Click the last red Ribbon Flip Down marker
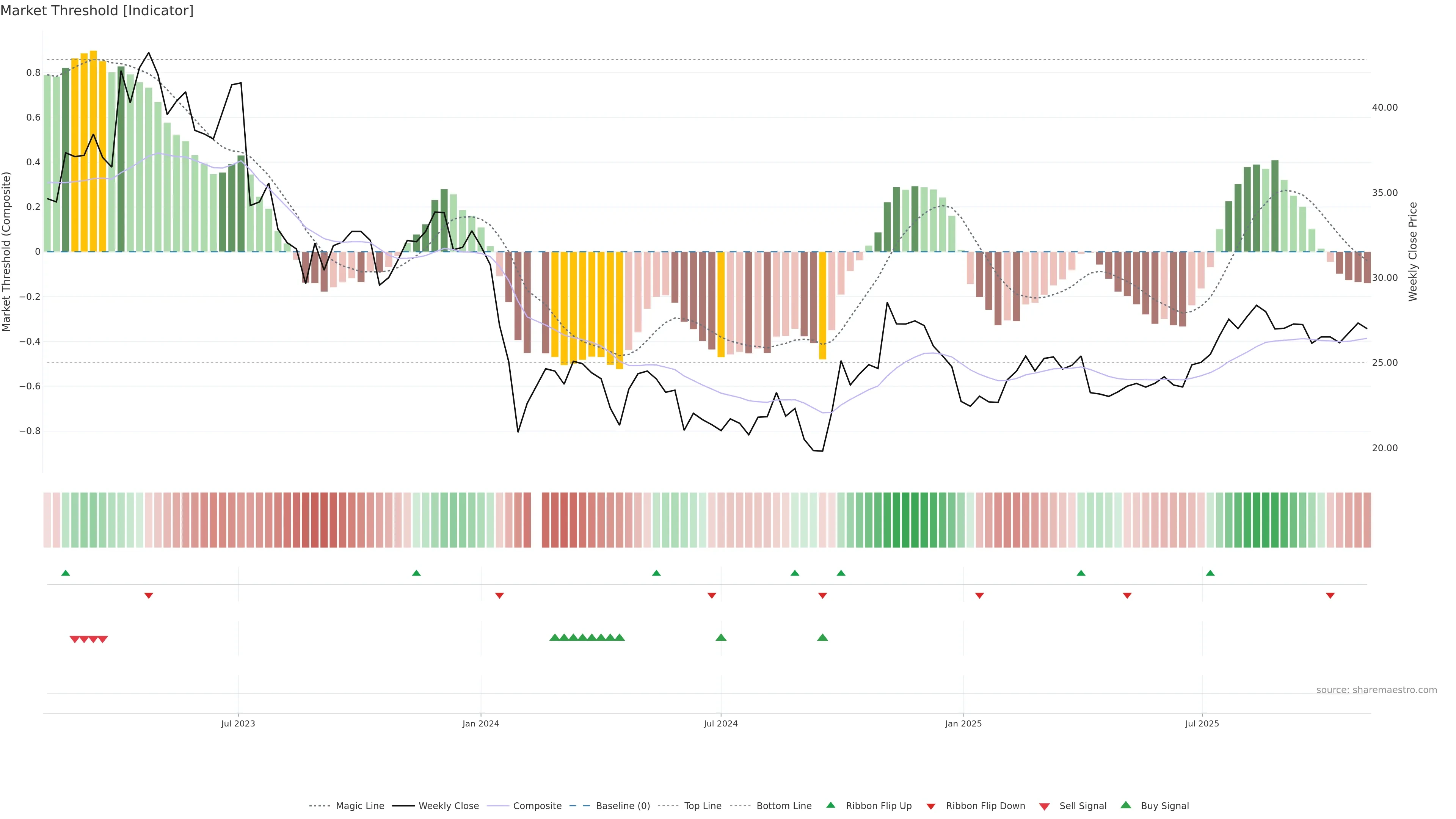Screen dimensions: 1456x819 1330,596
